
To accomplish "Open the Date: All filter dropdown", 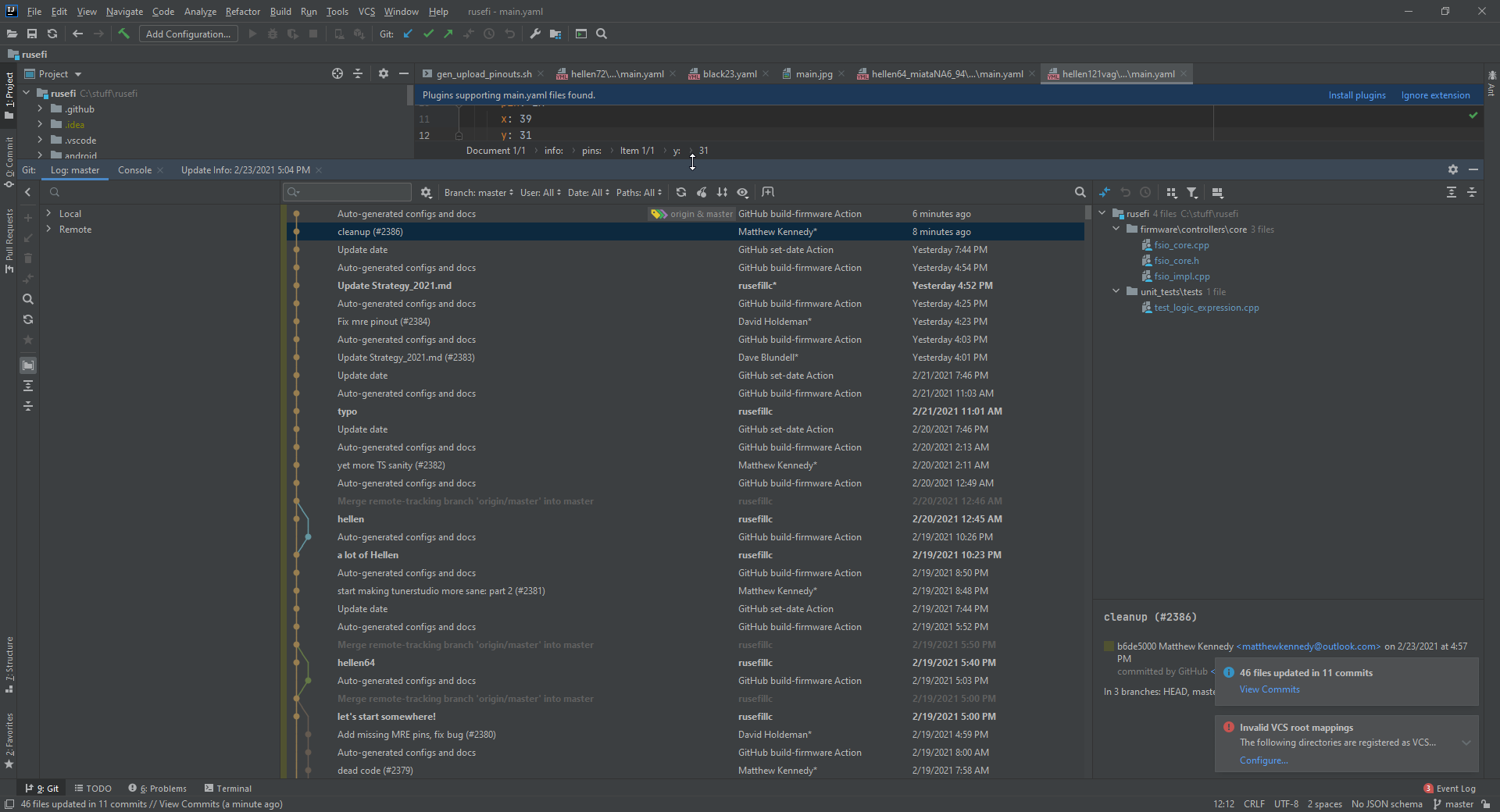I will [x=588, y=192].
